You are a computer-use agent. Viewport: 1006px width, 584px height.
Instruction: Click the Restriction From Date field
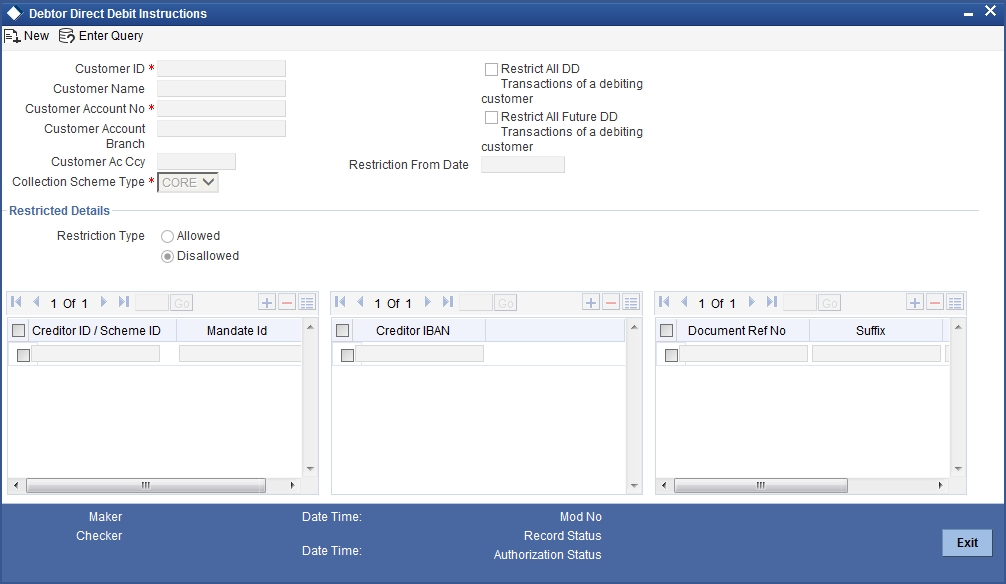523,165
